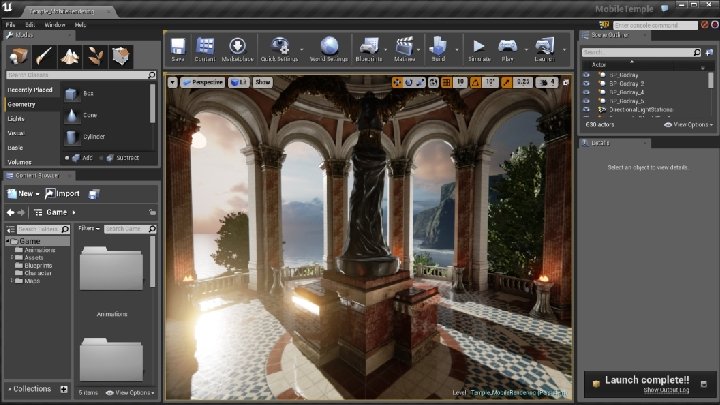Open the Show flags dropdown
This screenshot has width=720, height=405.
(263, 82)
